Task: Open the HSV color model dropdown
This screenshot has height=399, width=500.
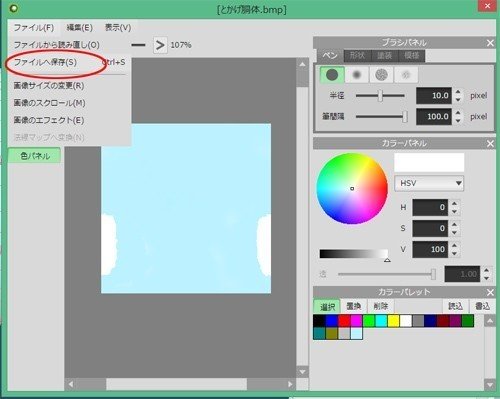Action: [429, 183]
